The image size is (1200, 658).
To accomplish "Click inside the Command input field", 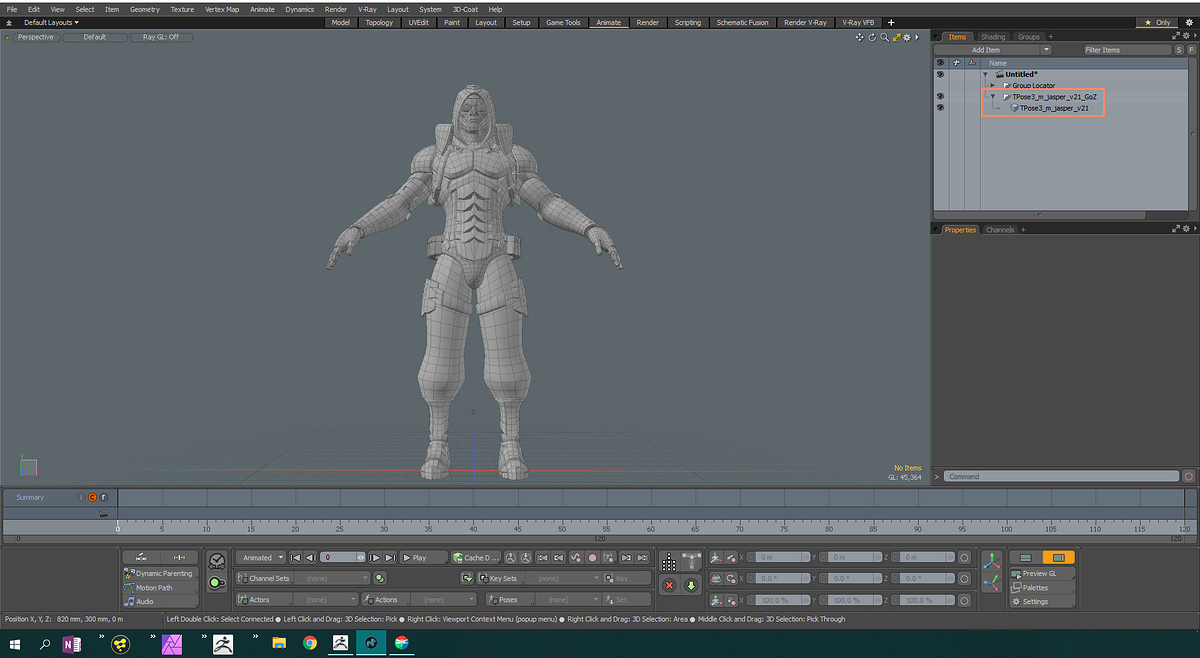I will pyautogui.click(x=1060, y=476).
